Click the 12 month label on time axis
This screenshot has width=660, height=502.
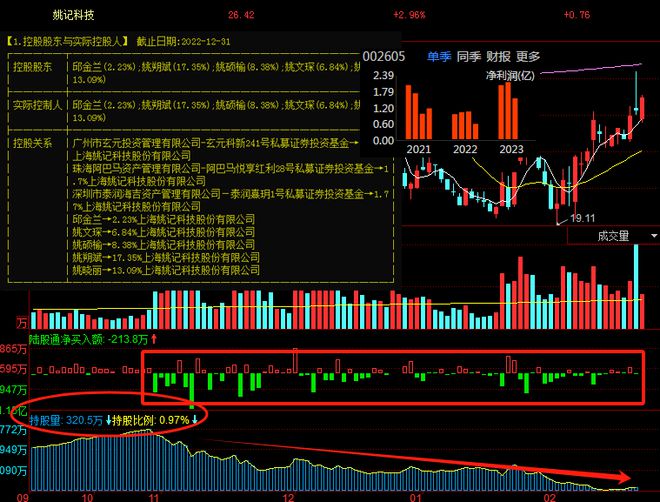[288, 497]
